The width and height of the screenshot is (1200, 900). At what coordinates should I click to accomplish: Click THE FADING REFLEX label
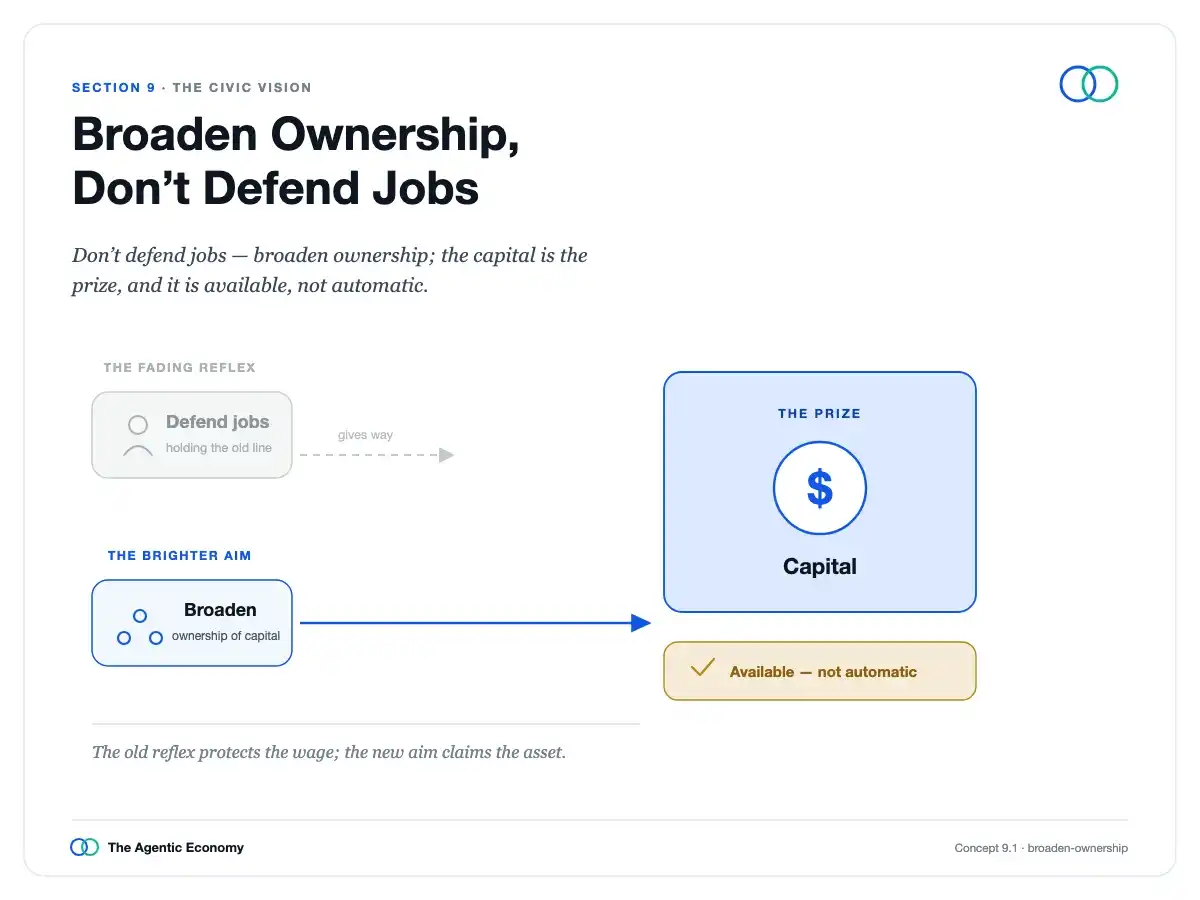(x=180, y=368)
